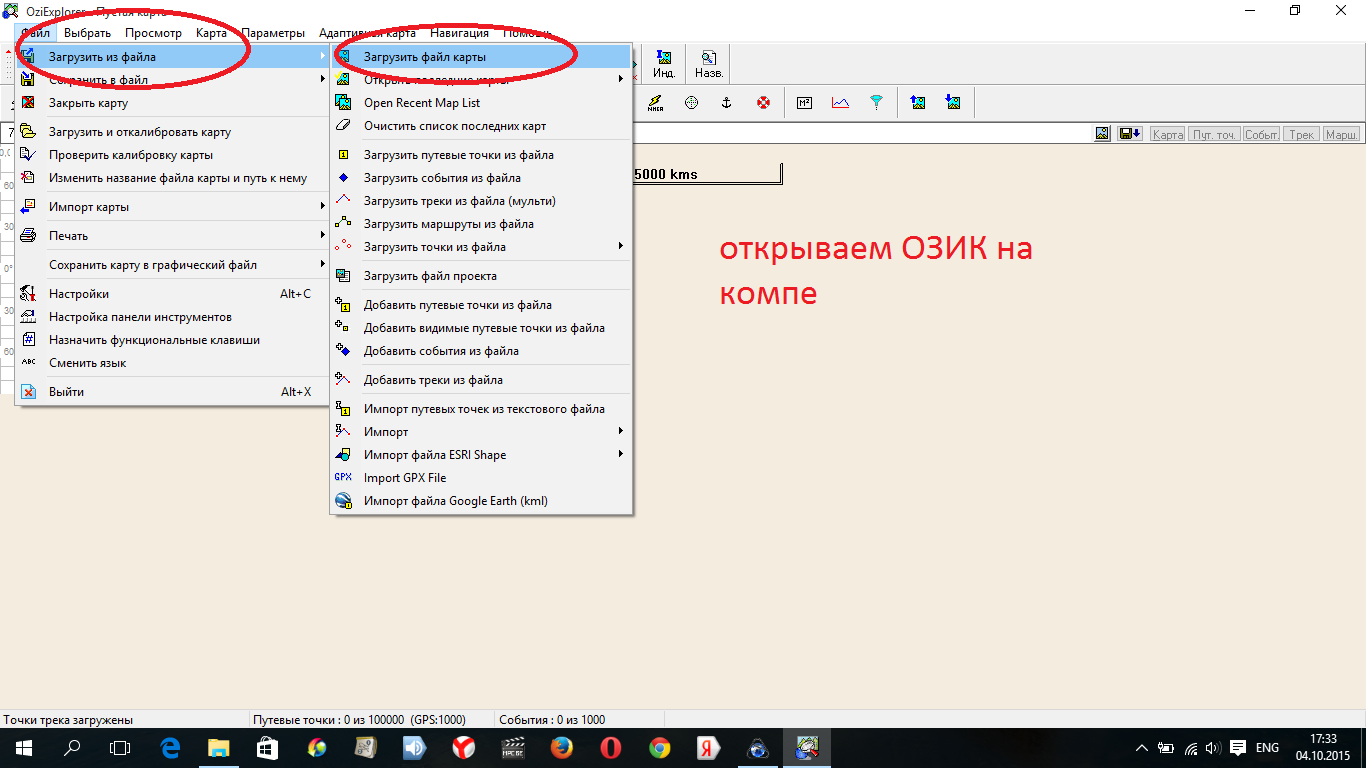Viewport: 1366px width, 768px height.
Task: Click the crosshair circle toolbar icon
Action: (x=691, y=103)
